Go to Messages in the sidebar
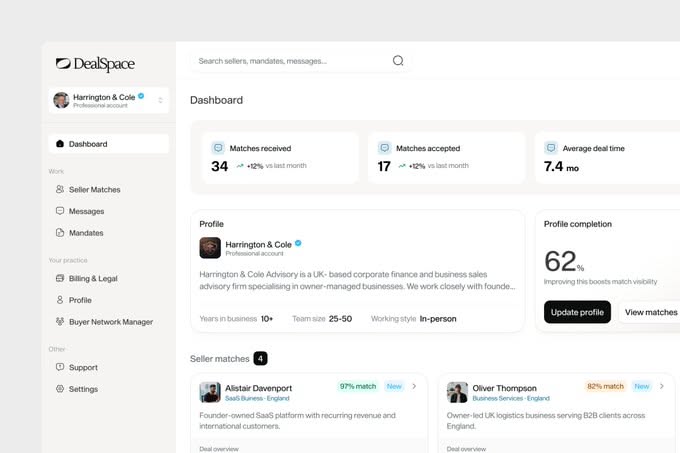This screenshot has width=680, height=453. coord(86,211)
